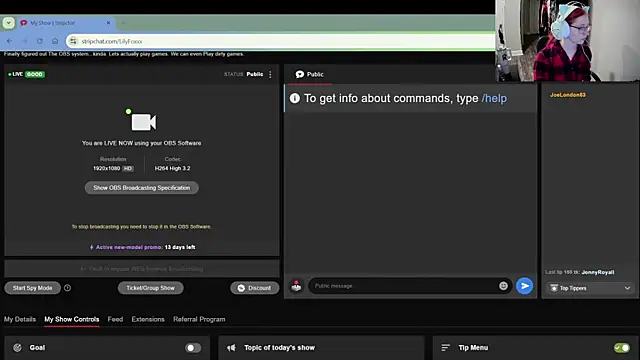Send the chat message

point(524,286)
